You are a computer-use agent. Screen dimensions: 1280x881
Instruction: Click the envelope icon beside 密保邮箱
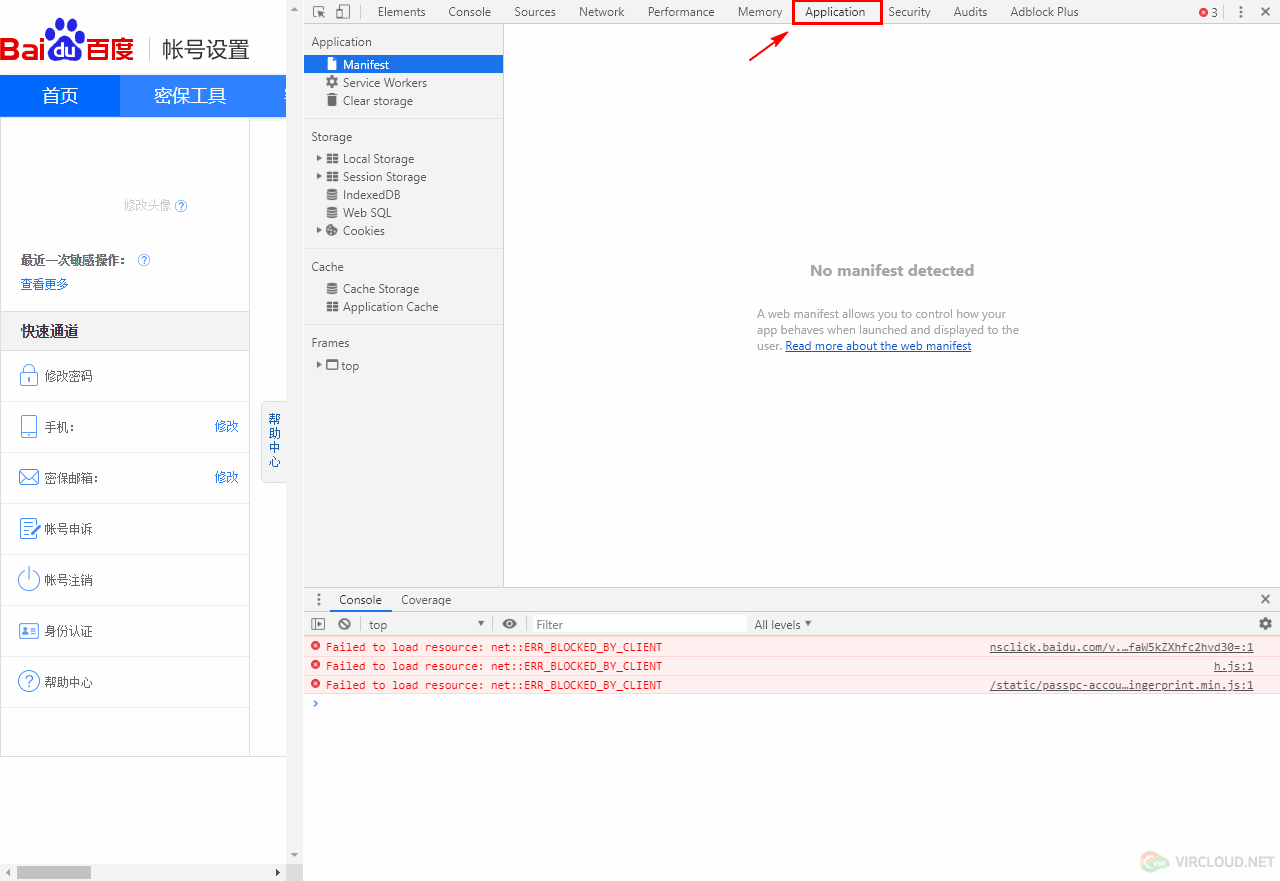coord(29,478)
